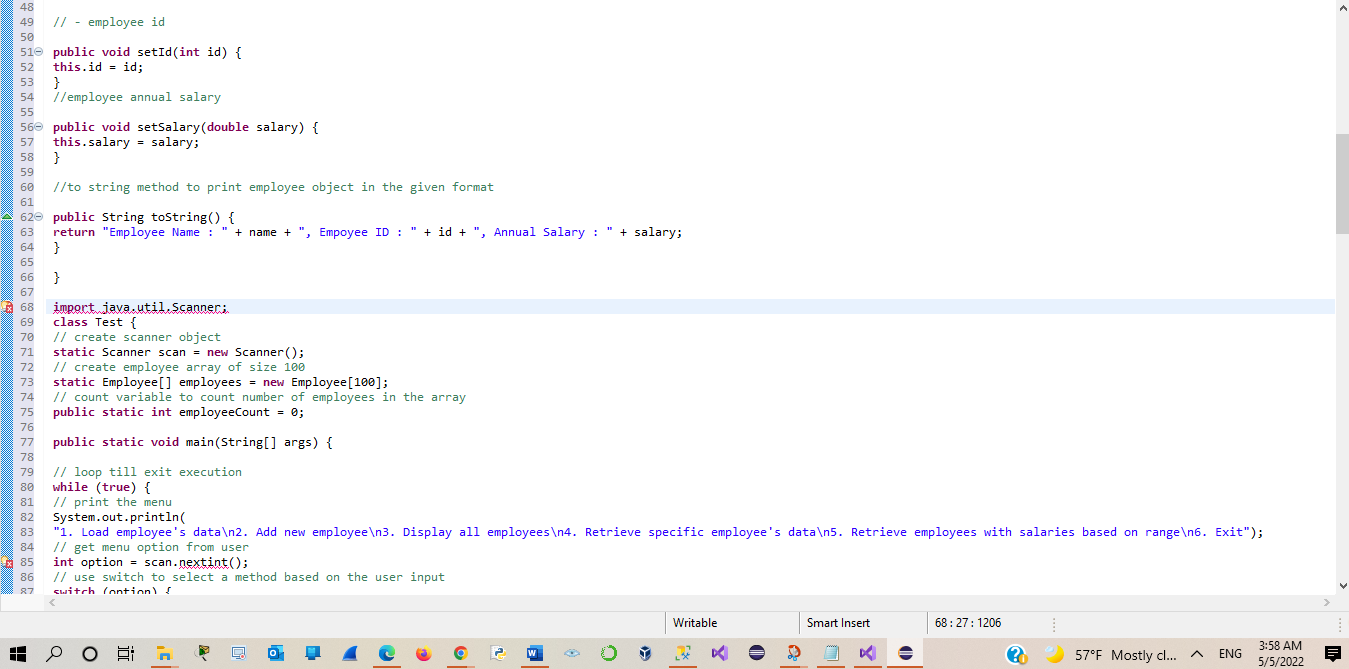Click the error marker beside line 68
Screen dimensions: 1349x669
tap(8, 307)
